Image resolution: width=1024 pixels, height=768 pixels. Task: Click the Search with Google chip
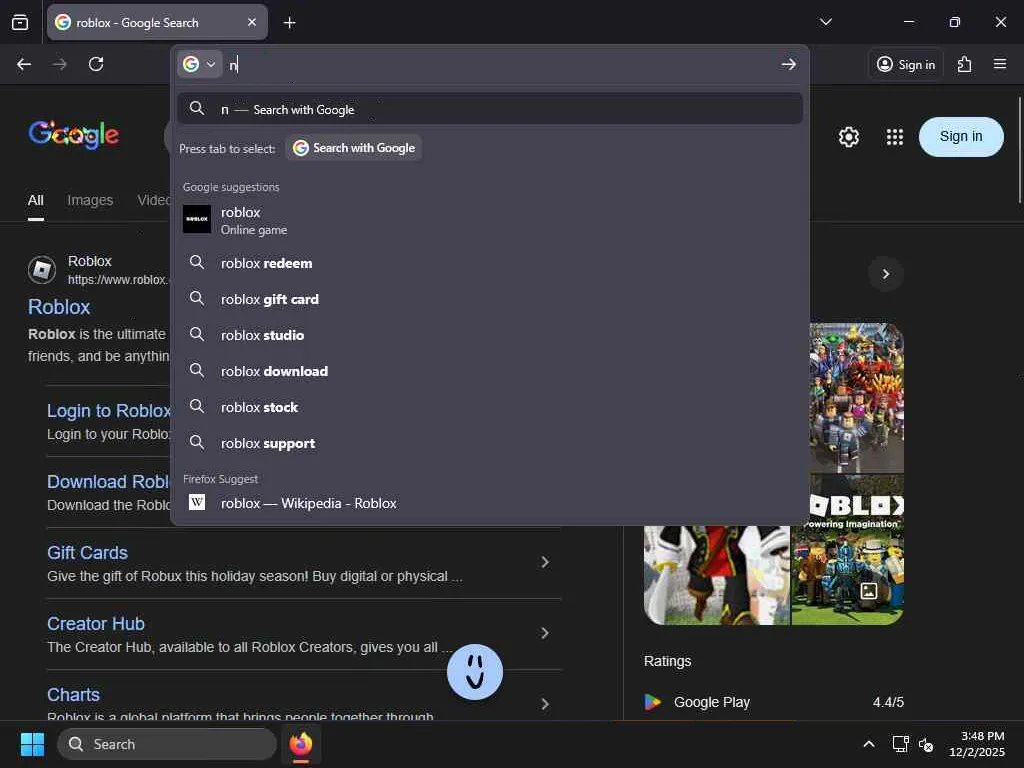(353, 148)
